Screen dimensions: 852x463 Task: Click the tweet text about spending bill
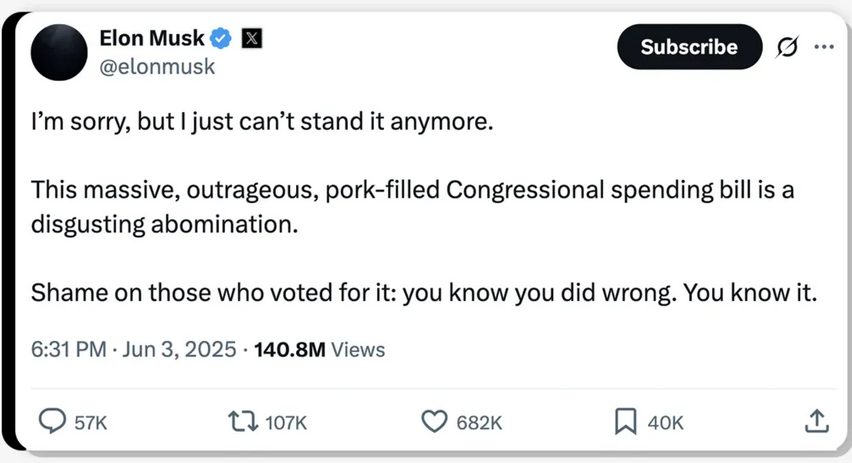pyautogui.click(x=412, y=207)
